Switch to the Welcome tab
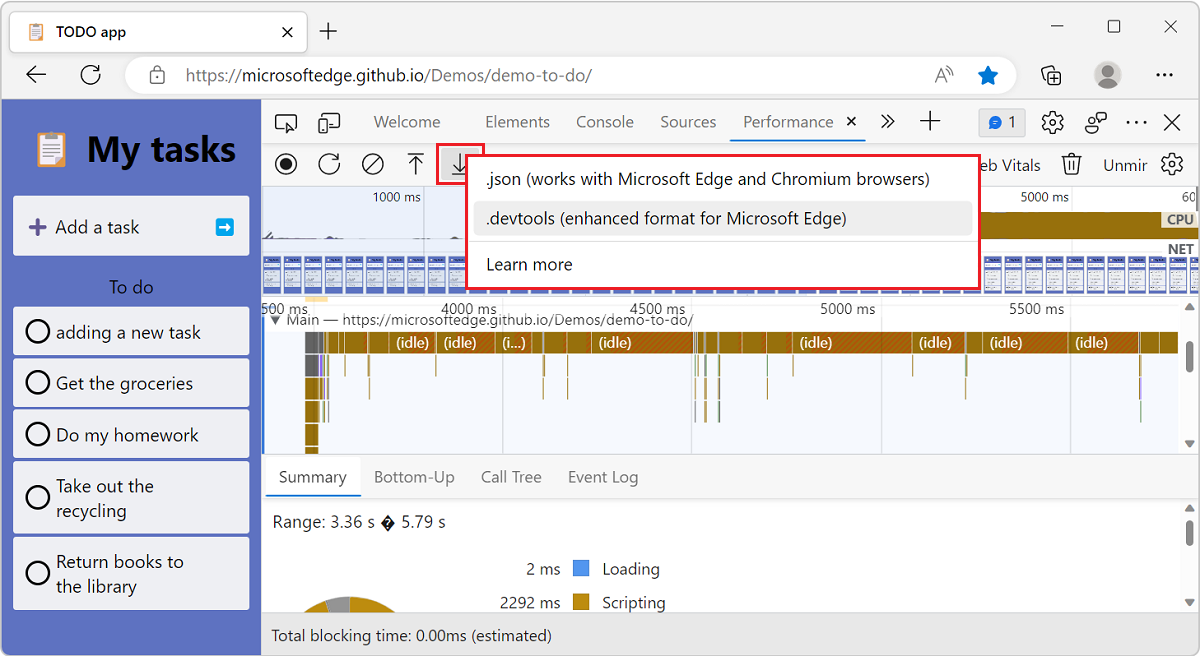The height and width of the screenshot is (656, 1200). pos(407,122)
